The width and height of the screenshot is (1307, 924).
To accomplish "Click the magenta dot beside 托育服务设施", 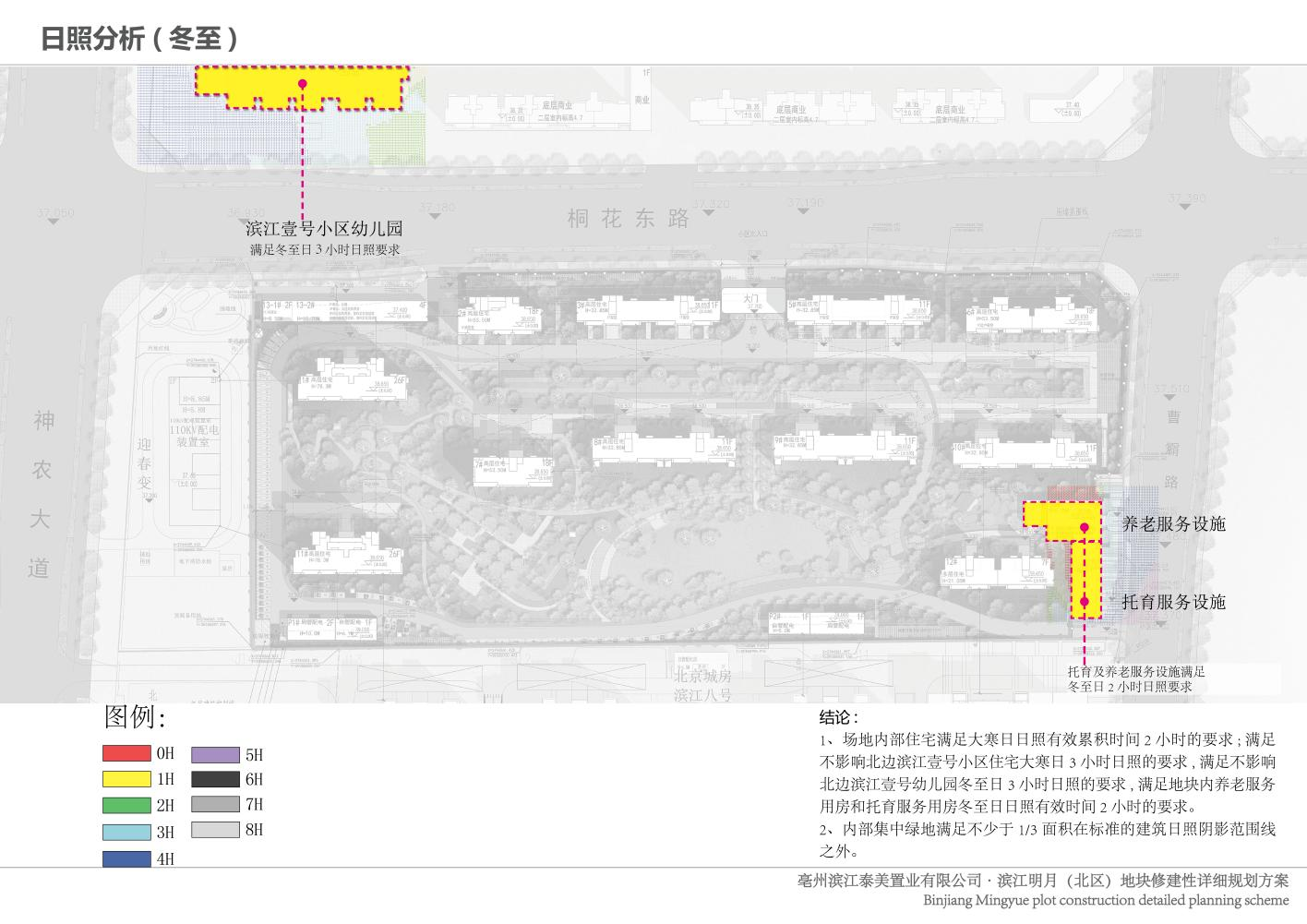I will [x=1085, y=602].
